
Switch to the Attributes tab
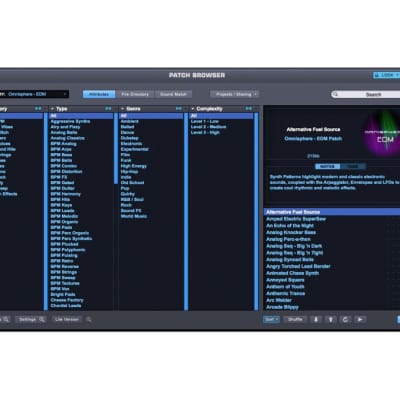pyautogui.click(x=99, y=94)
